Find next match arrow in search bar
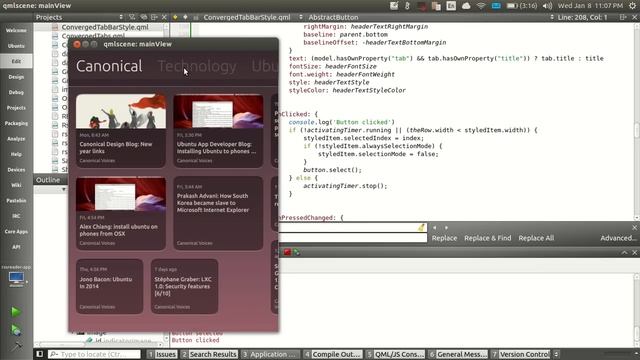Viewport: 640px width, 360px height. [x=446, y=227]
